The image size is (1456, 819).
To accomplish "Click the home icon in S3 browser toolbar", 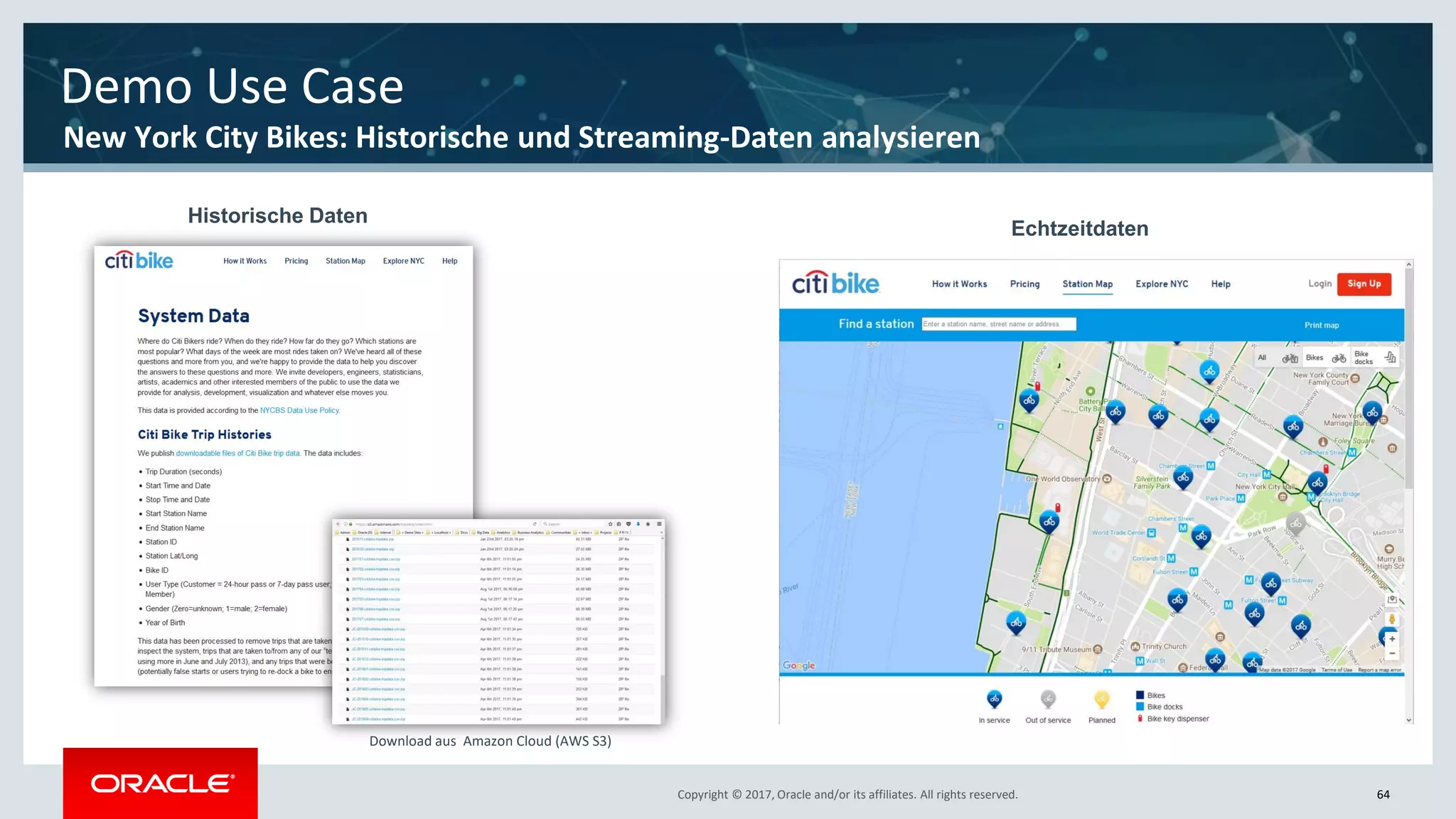I will [x=648, y=524].
